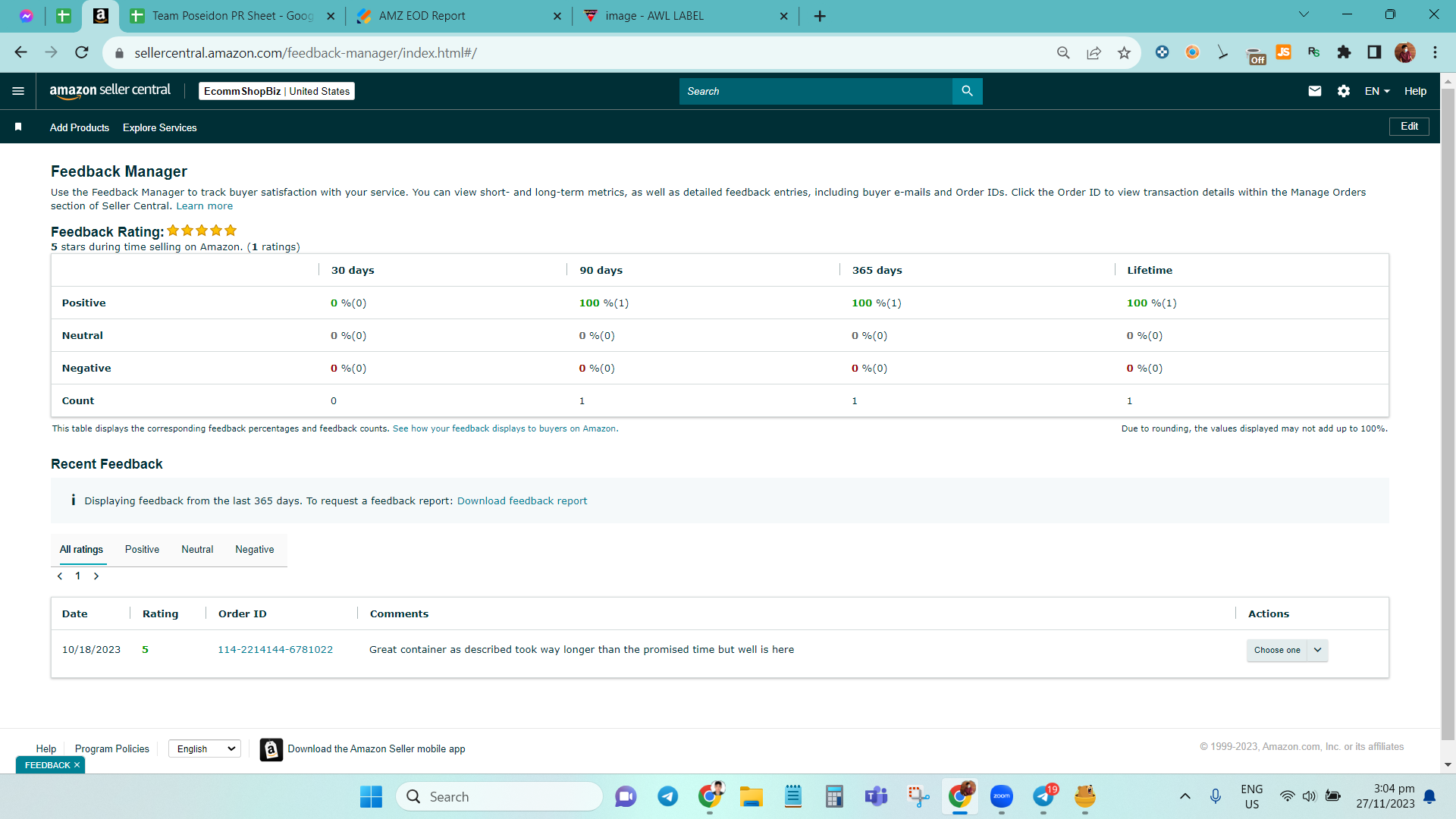Screen dimensions: 1456x819
Task: Open the Messages envelope icon
Action: 1315,91
